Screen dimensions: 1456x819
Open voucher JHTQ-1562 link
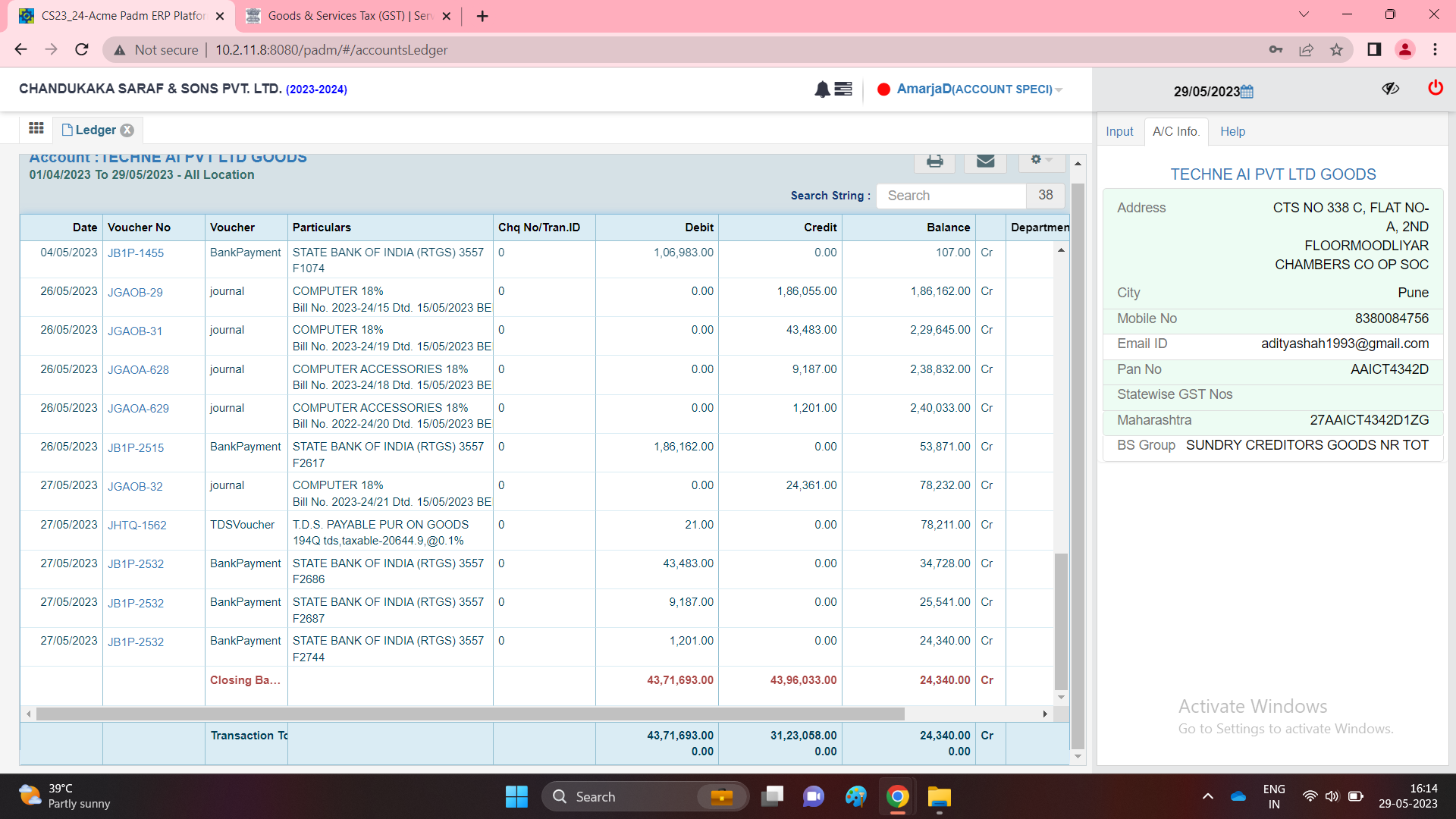coord(137,526)
